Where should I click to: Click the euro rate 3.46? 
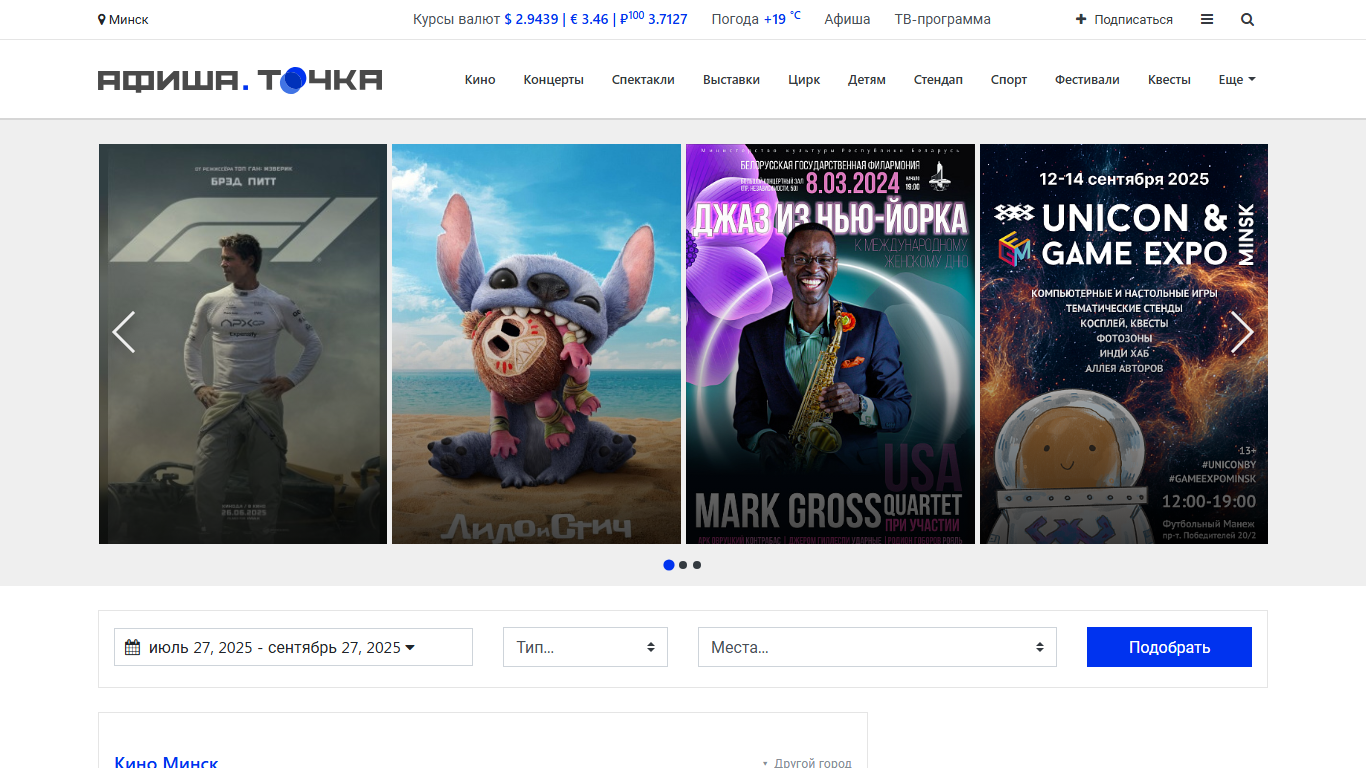(x=589, y=19)
